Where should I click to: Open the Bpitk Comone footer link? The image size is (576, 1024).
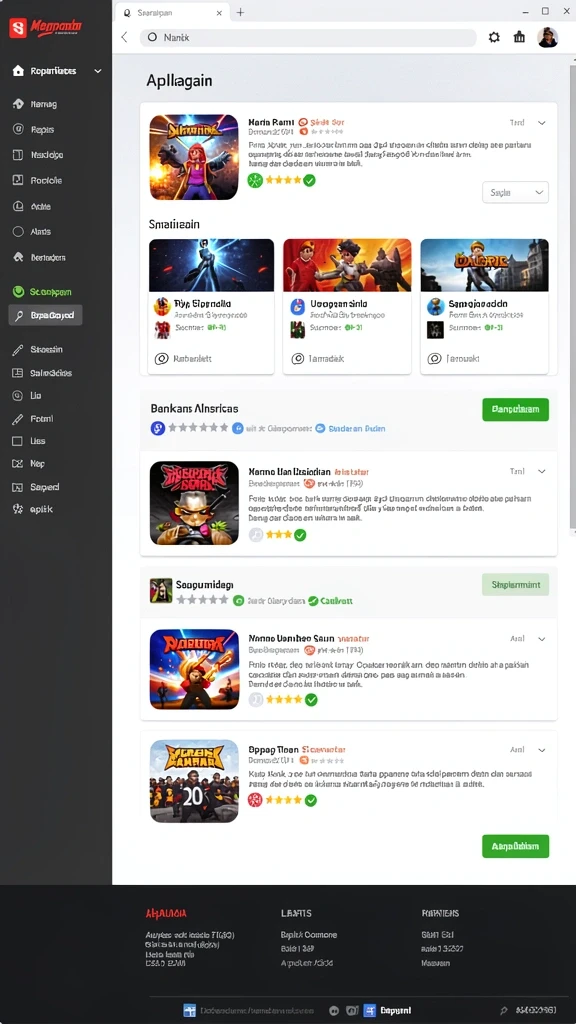coord(309,935)
